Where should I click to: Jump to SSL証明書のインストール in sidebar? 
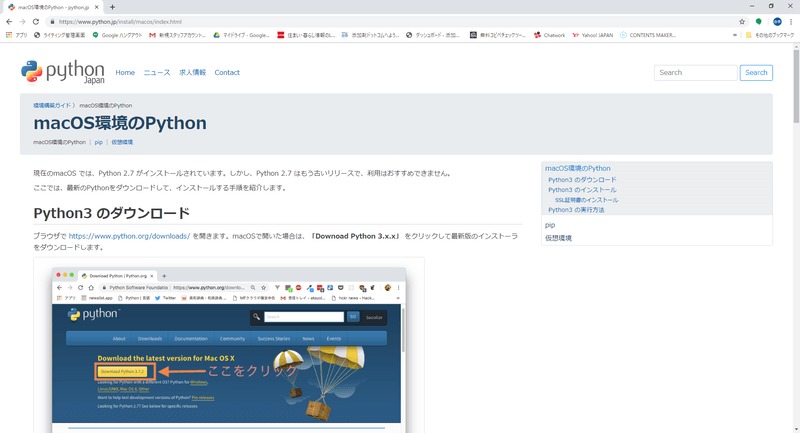(586, 200)
